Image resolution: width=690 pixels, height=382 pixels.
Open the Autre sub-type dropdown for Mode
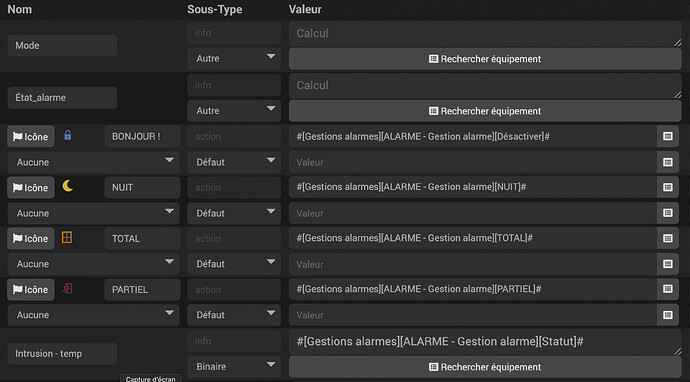[x=234, y=59]
